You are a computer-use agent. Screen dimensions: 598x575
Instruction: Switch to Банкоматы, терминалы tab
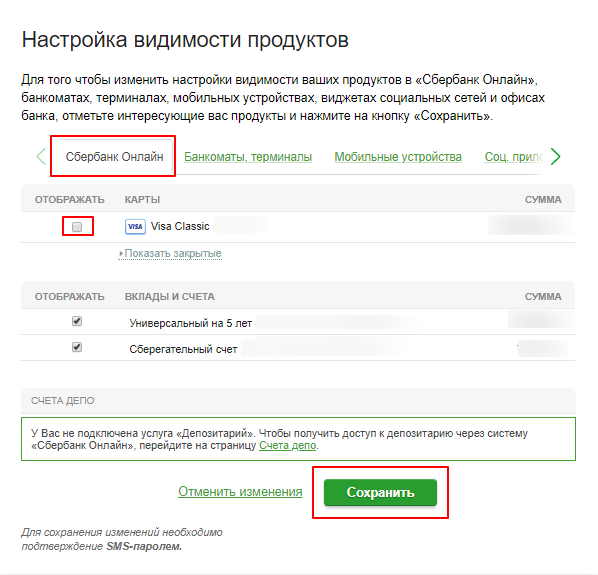point(248,157)
